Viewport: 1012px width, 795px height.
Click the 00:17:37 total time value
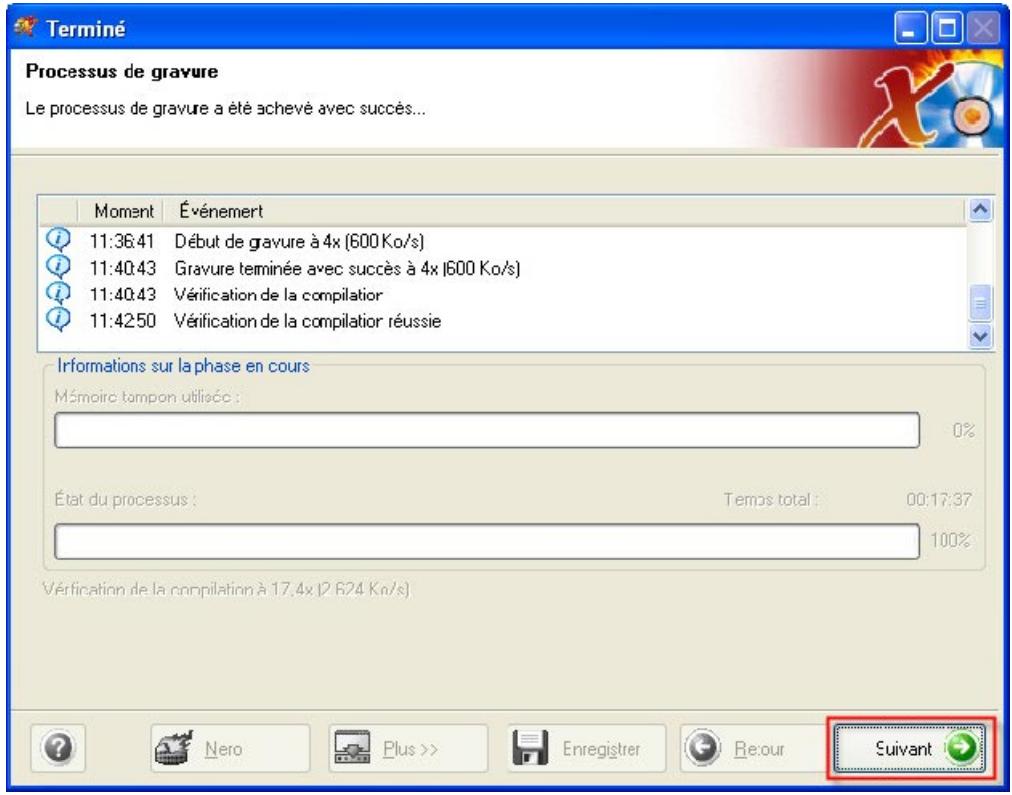pyautogui.click(x=938, y=499)
